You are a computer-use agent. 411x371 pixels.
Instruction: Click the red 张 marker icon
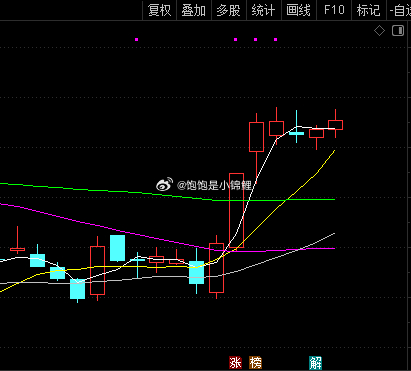click(x=235, y=363)
